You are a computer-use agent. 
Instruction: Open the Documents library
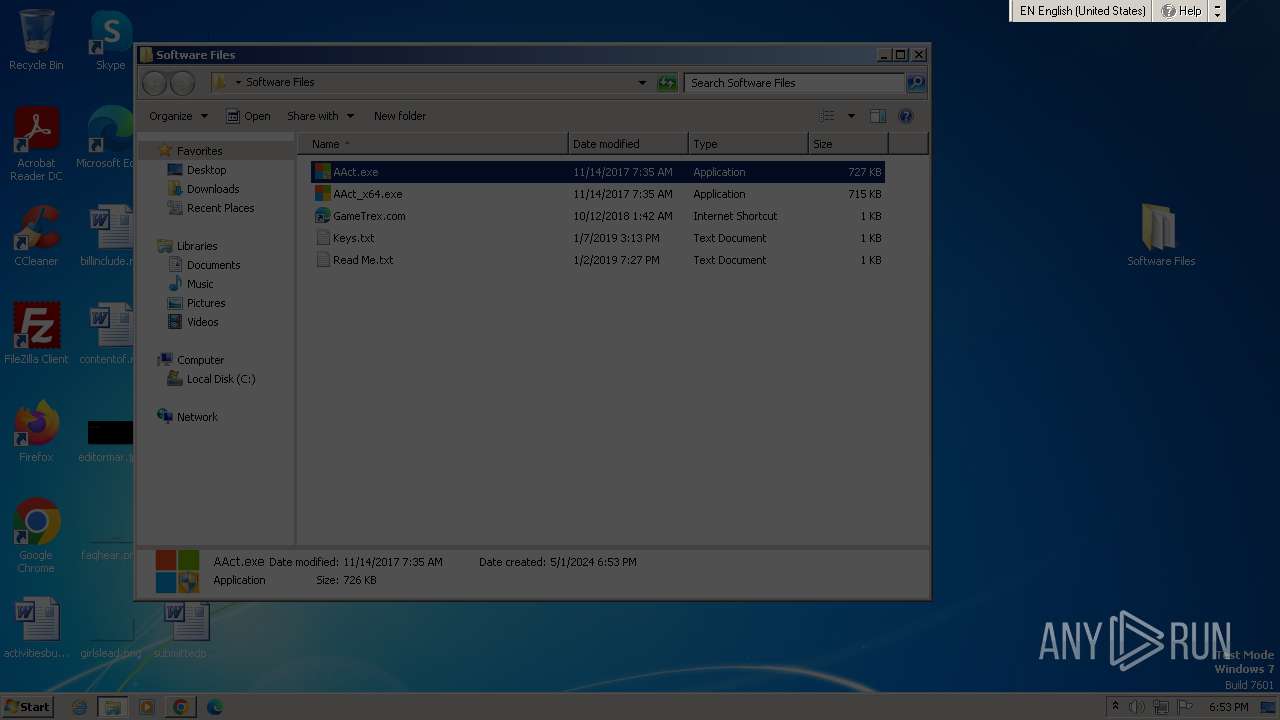(x=213, y=265)
